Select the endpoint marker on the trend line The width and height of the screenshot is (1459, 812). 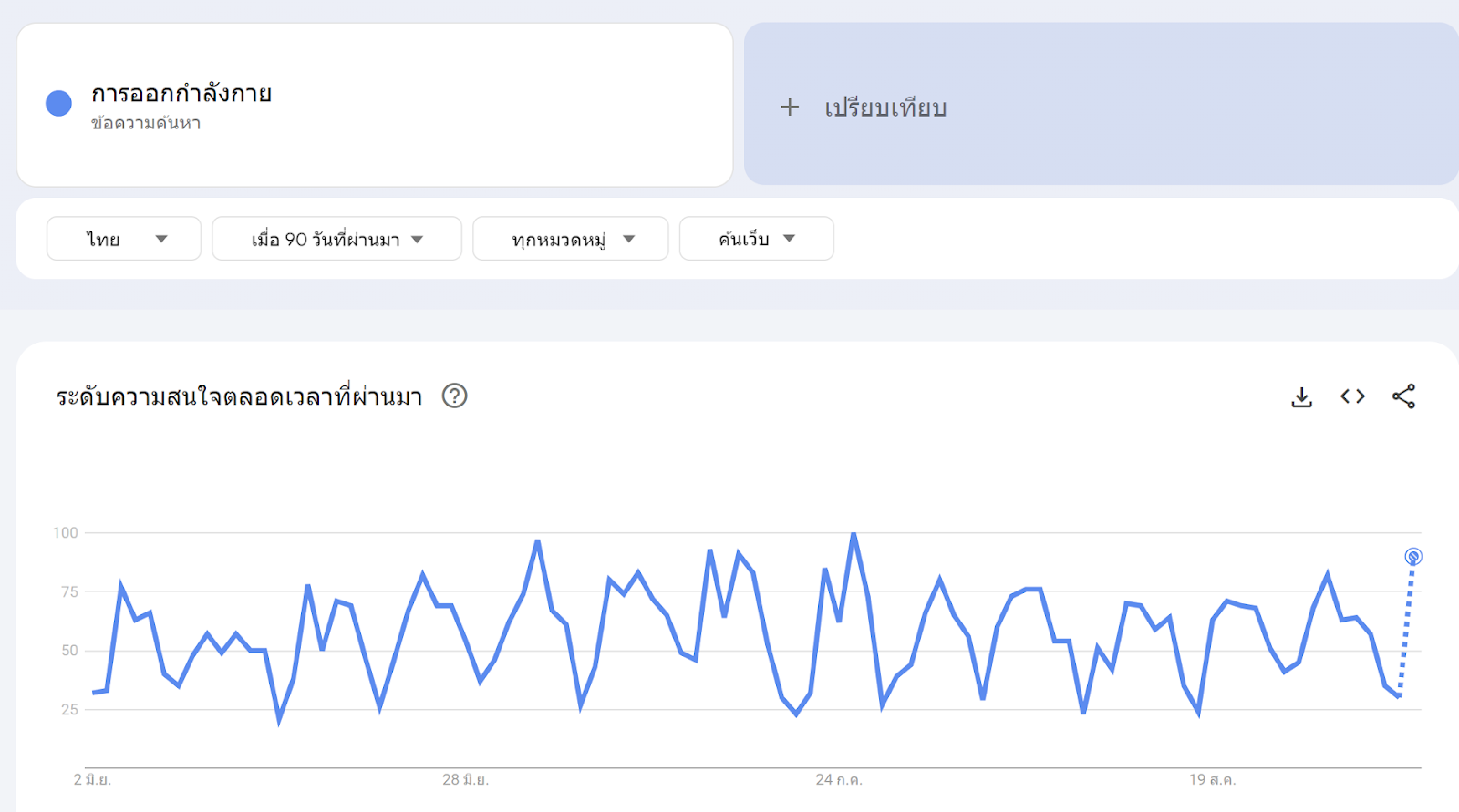click(x=1412, y=557)
